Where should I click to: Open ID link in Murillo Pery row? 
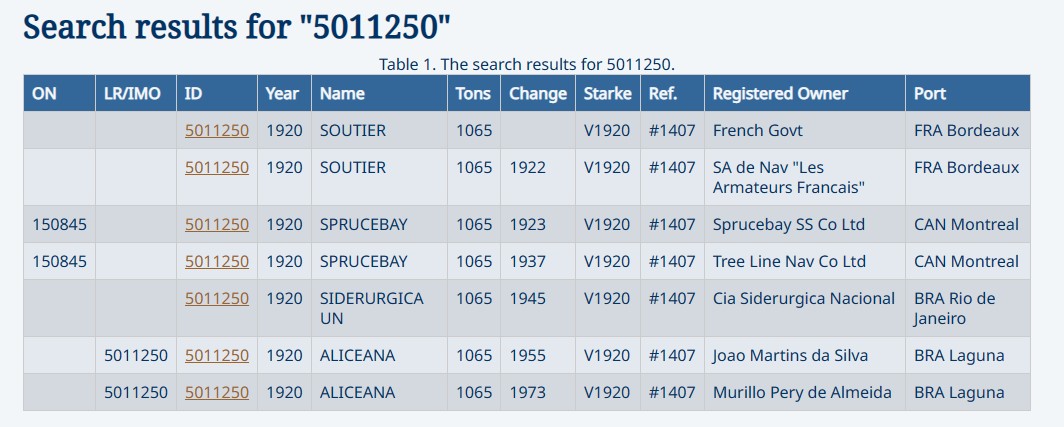[x=216, y=392]
